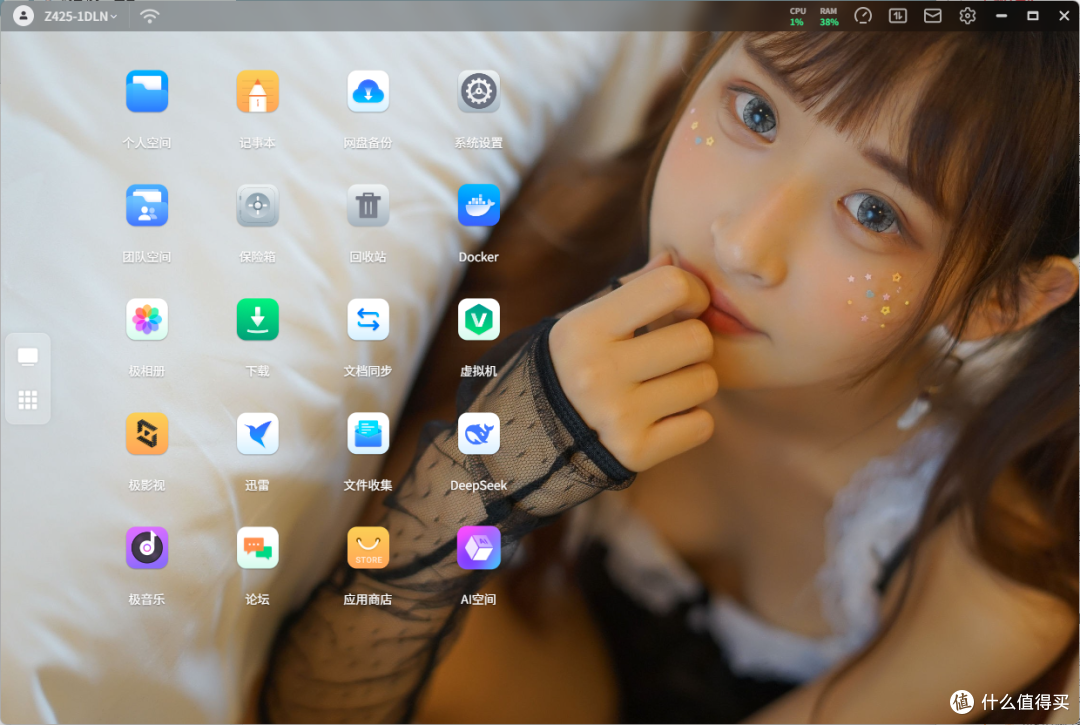Launch the AI空间 app
The image size is (1080, 725).
pyautogui.click(x=479, y=549)
